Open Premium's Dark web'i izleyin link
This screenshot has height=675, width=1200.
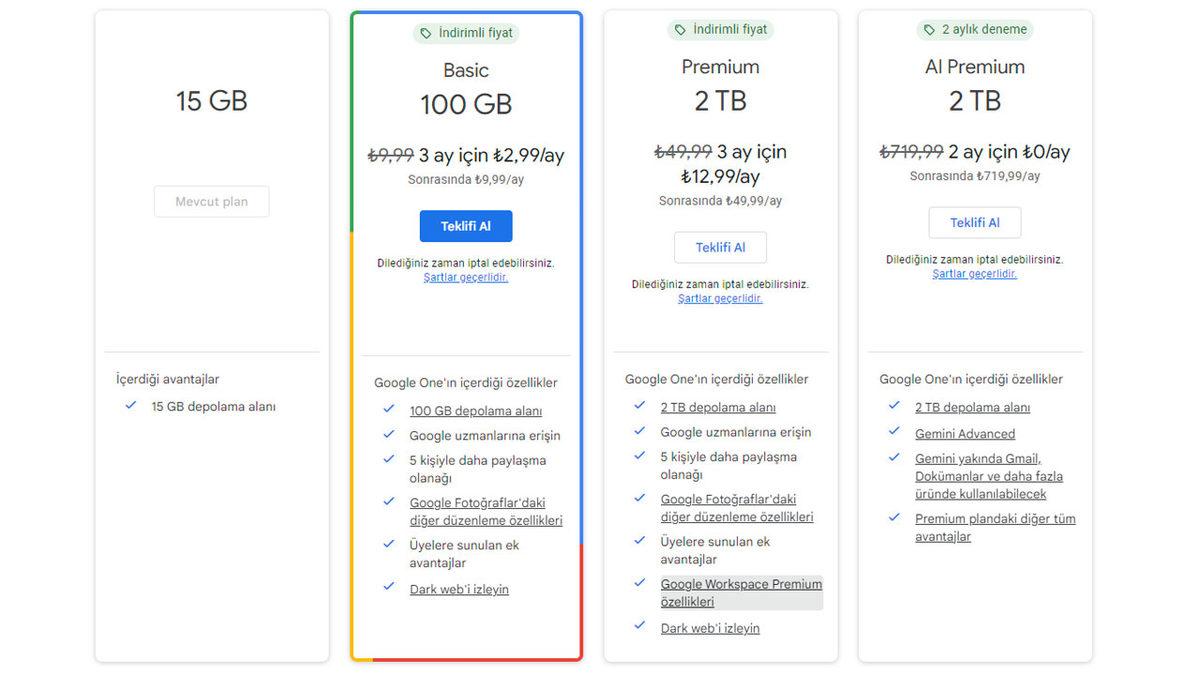[x=710, y=627]
